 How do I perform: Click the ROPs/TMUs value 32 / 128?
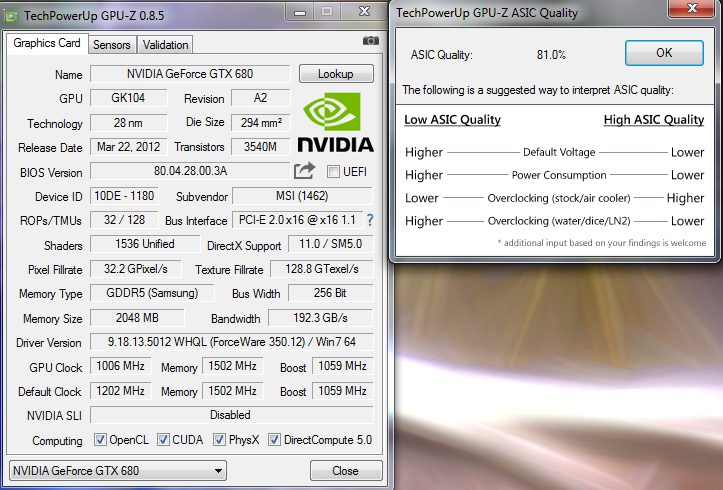(x=124, y=220)
